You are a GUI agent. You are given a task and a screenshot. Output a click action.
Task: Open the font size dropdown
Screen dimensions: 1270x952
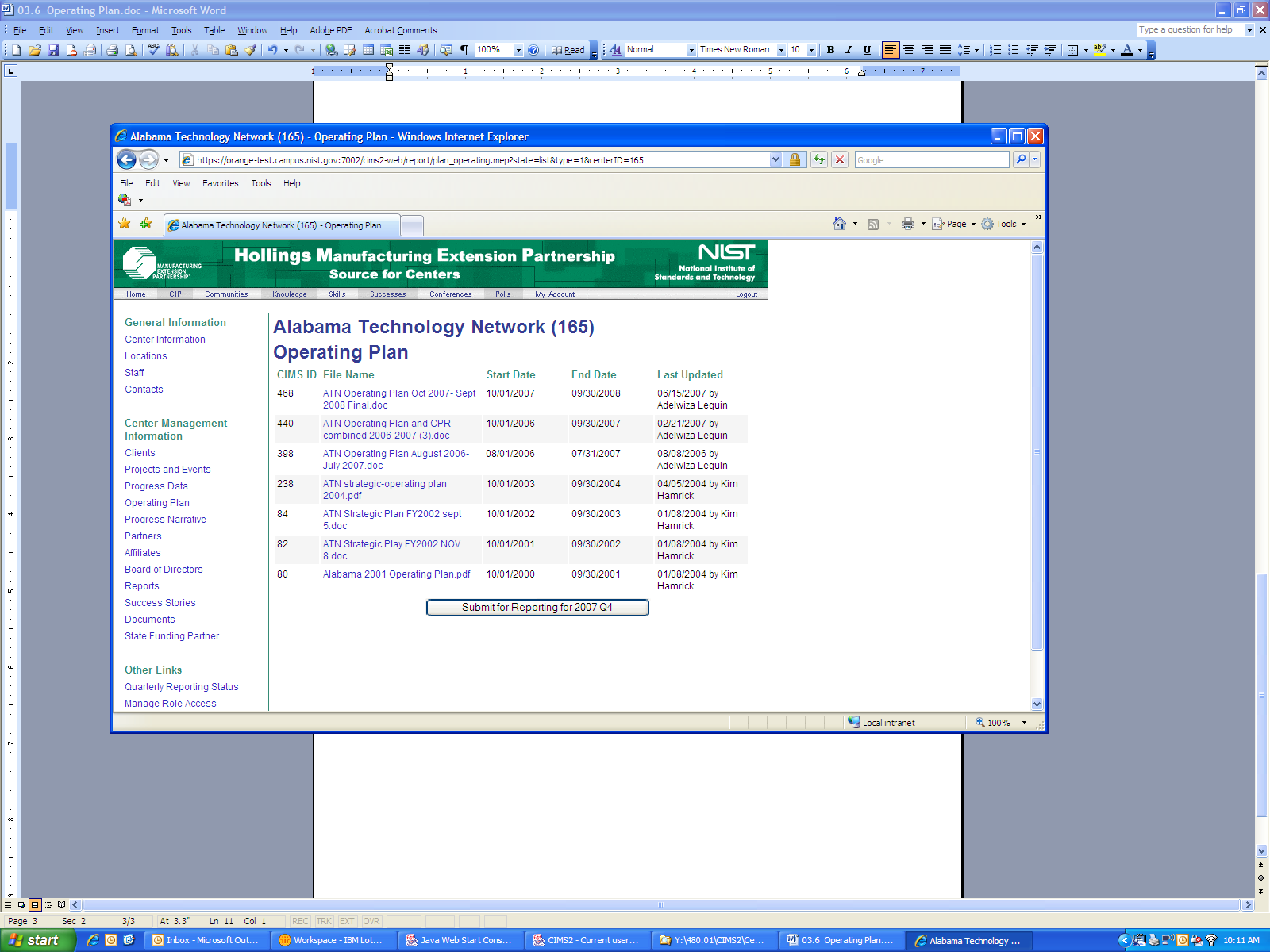(x=811, y=50)
